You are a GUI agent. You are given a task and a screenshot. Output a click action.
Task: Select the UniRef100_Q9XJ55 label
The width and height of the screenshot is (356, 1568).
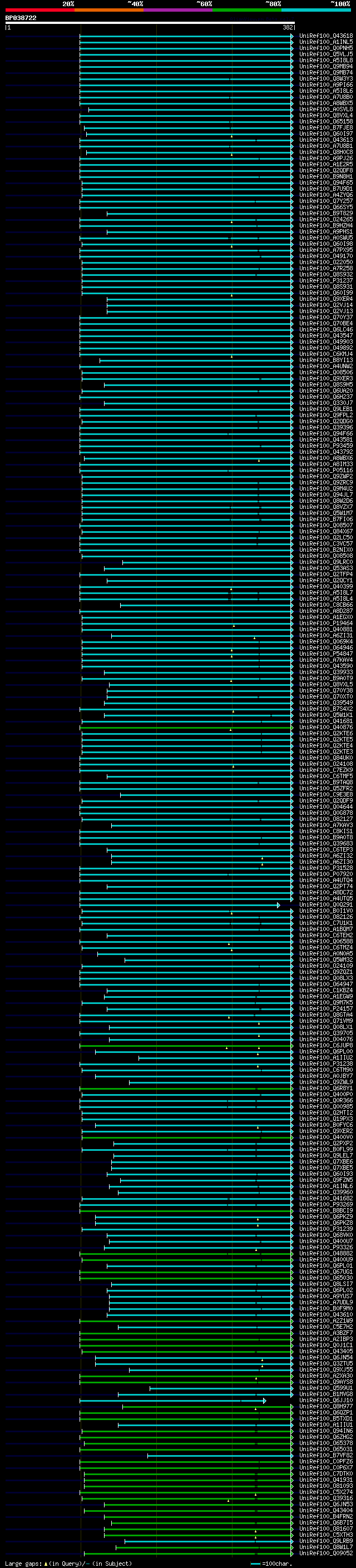coord(326,1370)
